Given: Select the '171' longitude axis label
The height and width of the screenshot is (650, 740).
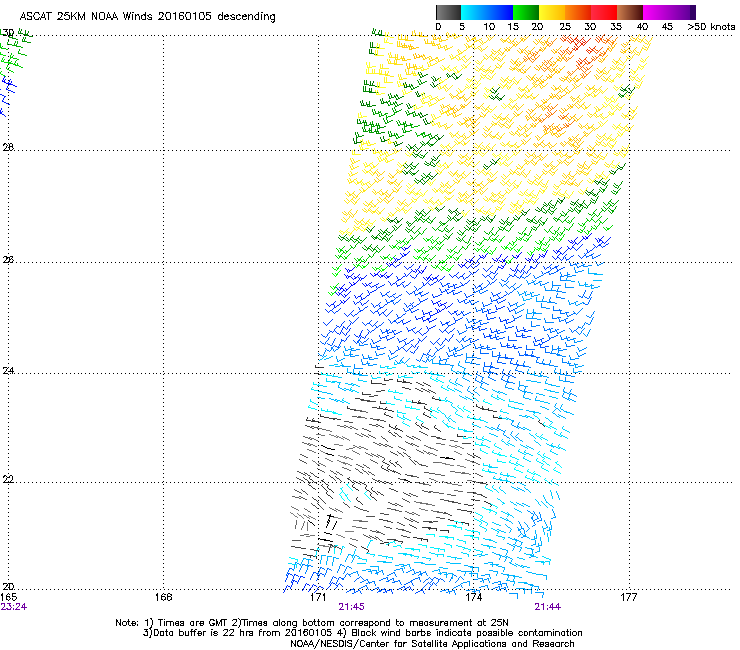Looking at the screenshot, I should click(318, 597).
